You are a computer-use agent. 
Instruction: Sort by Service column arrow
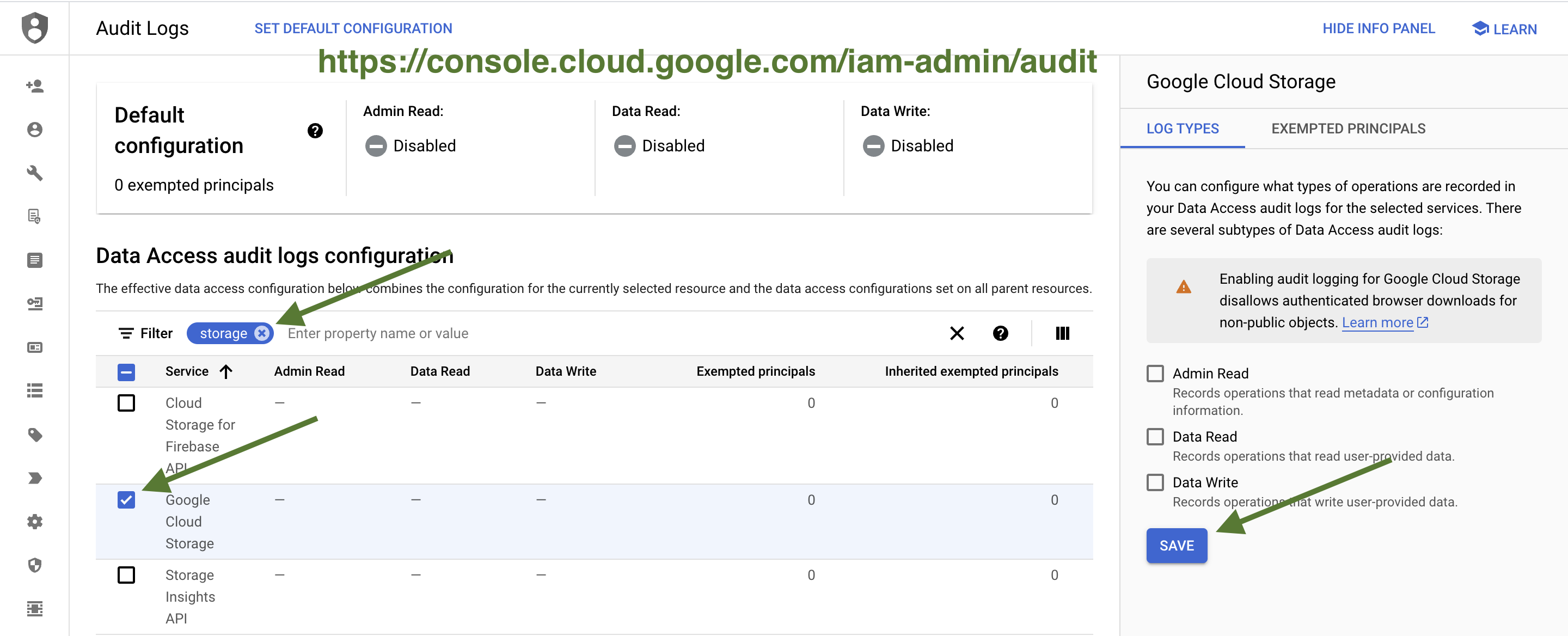tap(226, 371)
